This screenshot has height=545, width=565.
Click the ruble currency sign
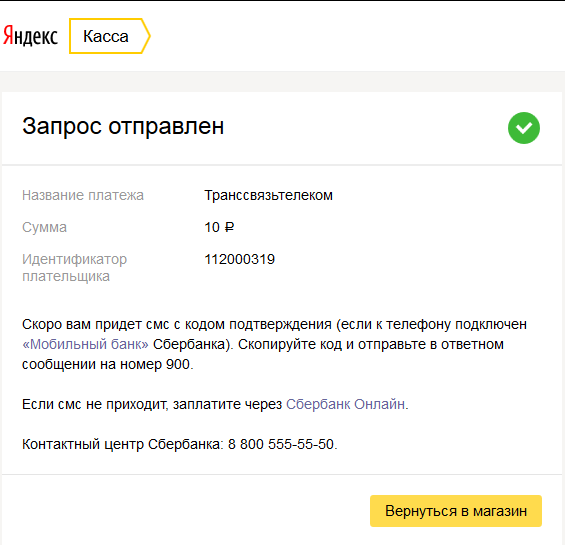coord(230,227)
